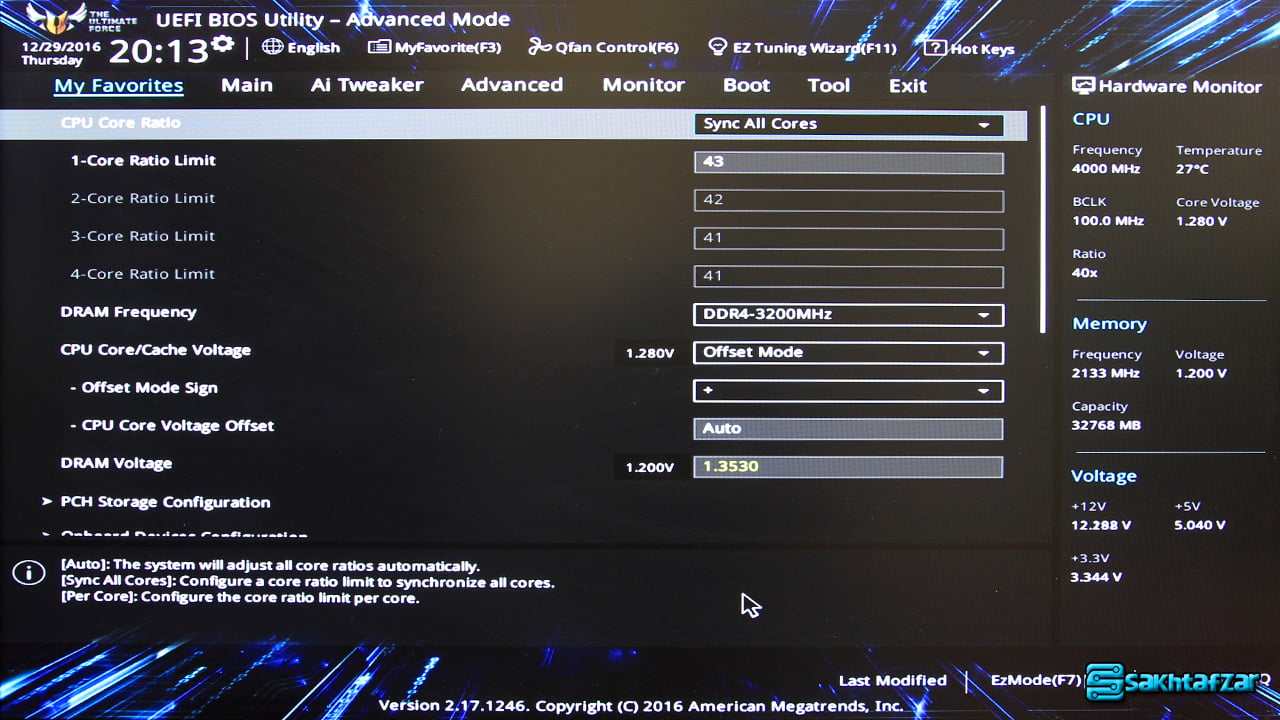
Task: Click the Hardware Monitor display icon
Action: point(1083,86)
